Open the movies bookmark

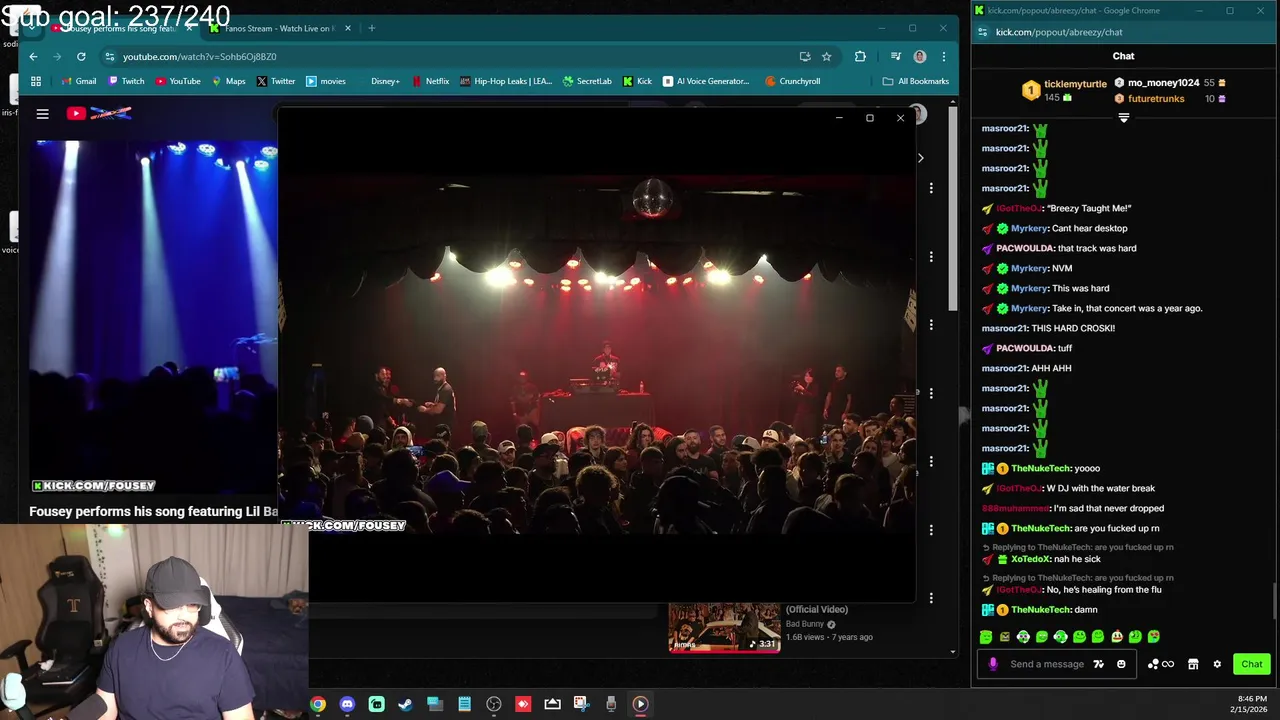tap(326, 81)
